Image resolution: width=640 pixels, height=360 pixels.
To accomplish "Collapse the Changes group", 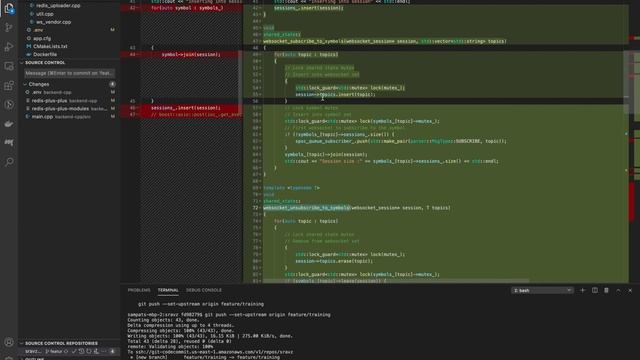I will pyautogui.click(x=39, y=84).
